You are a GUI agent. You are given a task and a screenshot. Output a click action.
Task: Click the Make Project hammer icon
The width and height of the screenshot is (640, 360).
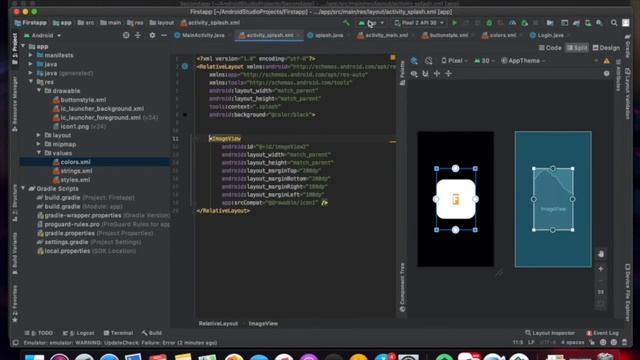coord(346,23)
